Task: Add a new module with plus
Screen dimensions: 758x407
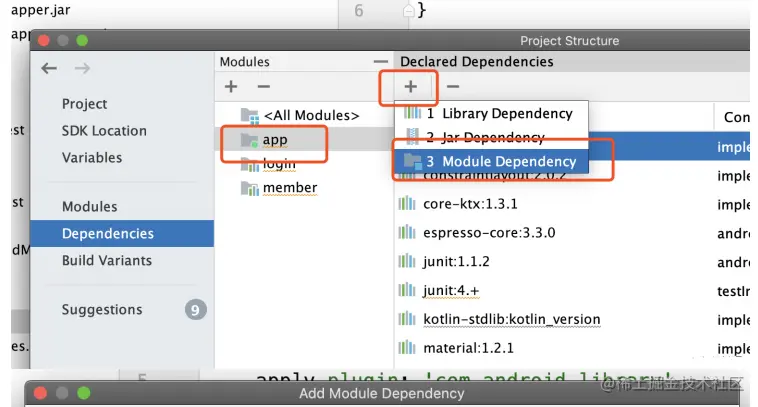Action: coord(231,87)
